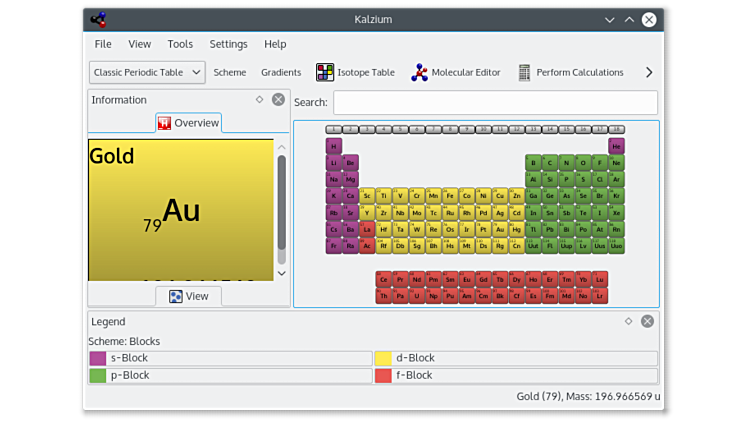Click the Kalzium app icon in title bar

point(98,19)
